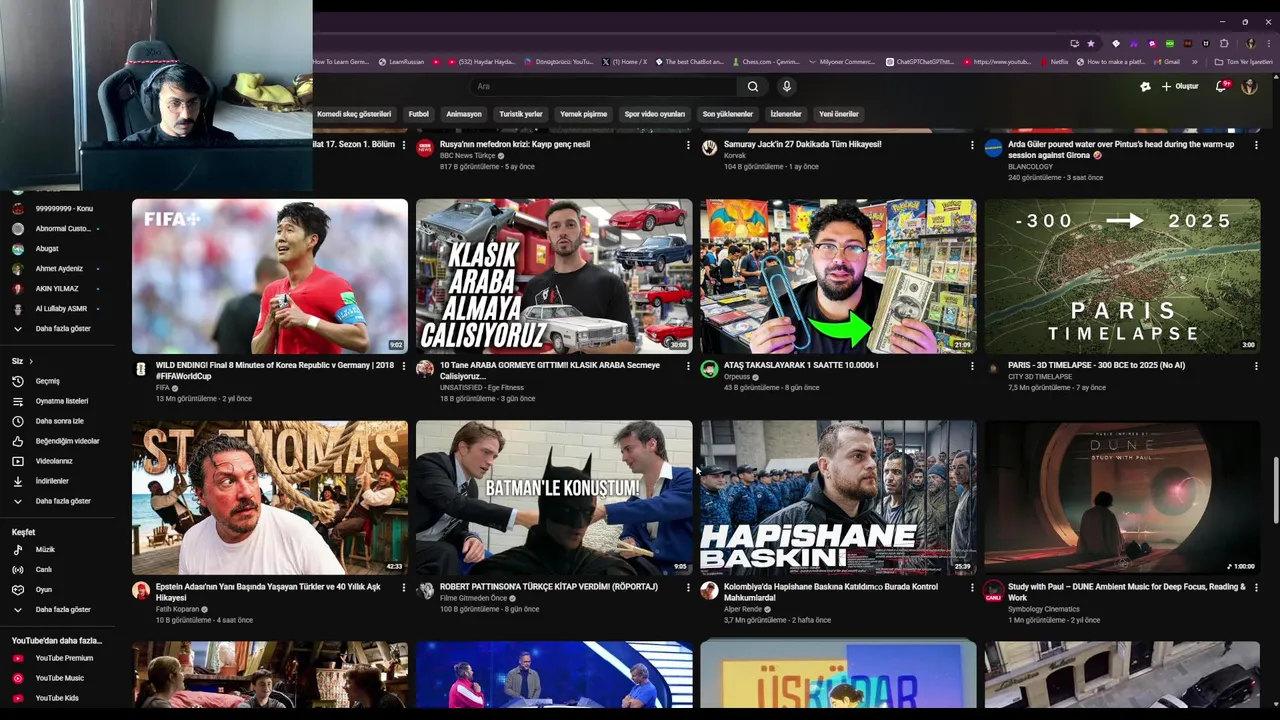Screen dimensions: 1280x720
Task: Open AKIN YILMAZ subscription channel
Action: coord(57,289)
